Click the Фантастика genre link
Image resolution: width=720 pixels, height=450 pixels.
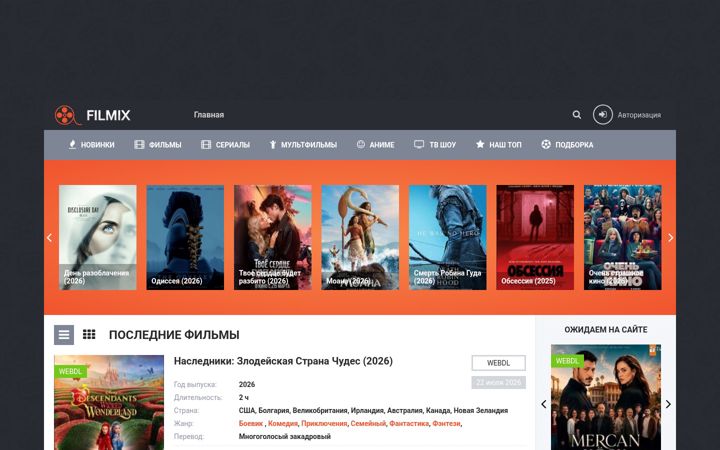(x=409, y=423)
